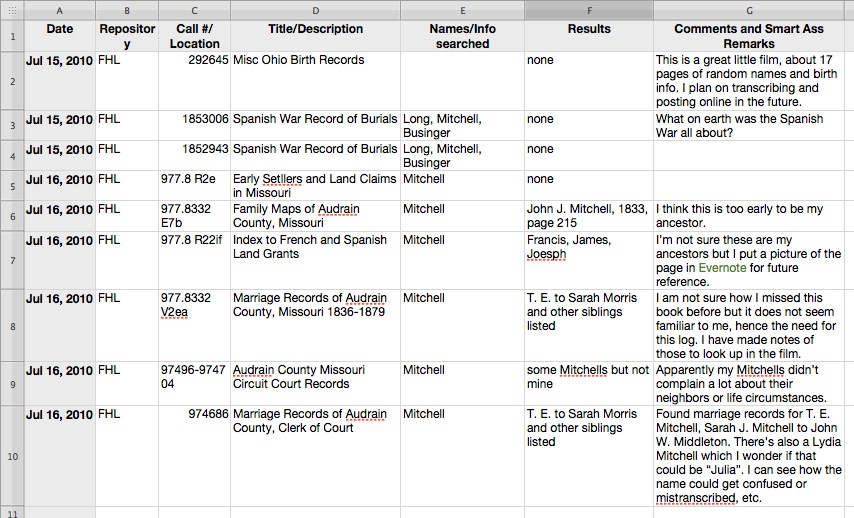Select the Title/Description header cell
Screen dimensions: 854x518
tap(315, 30)
